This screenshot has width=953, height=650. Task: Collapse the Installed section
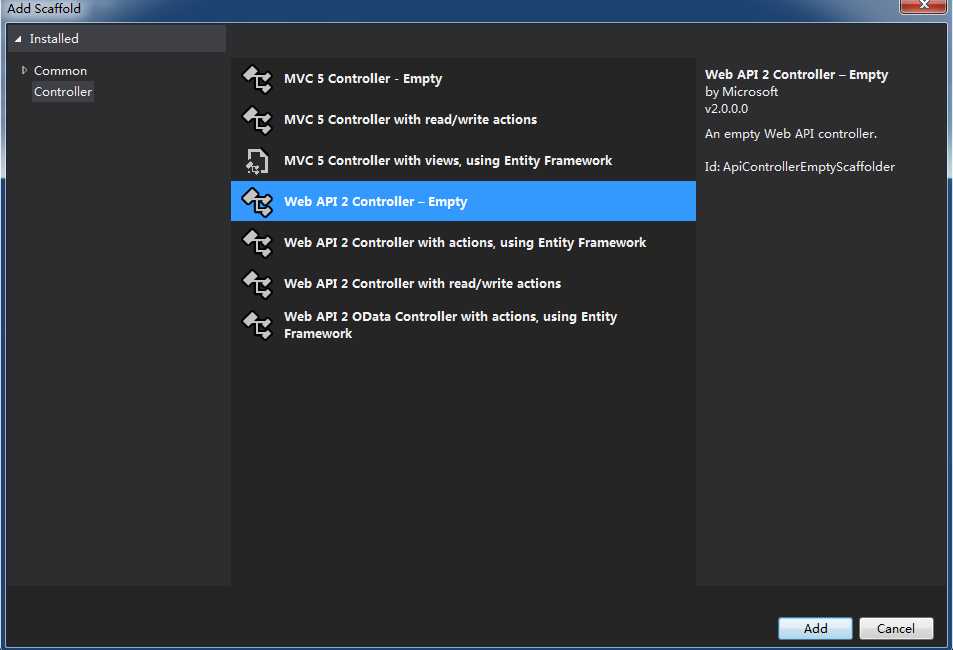click(18, 39)
